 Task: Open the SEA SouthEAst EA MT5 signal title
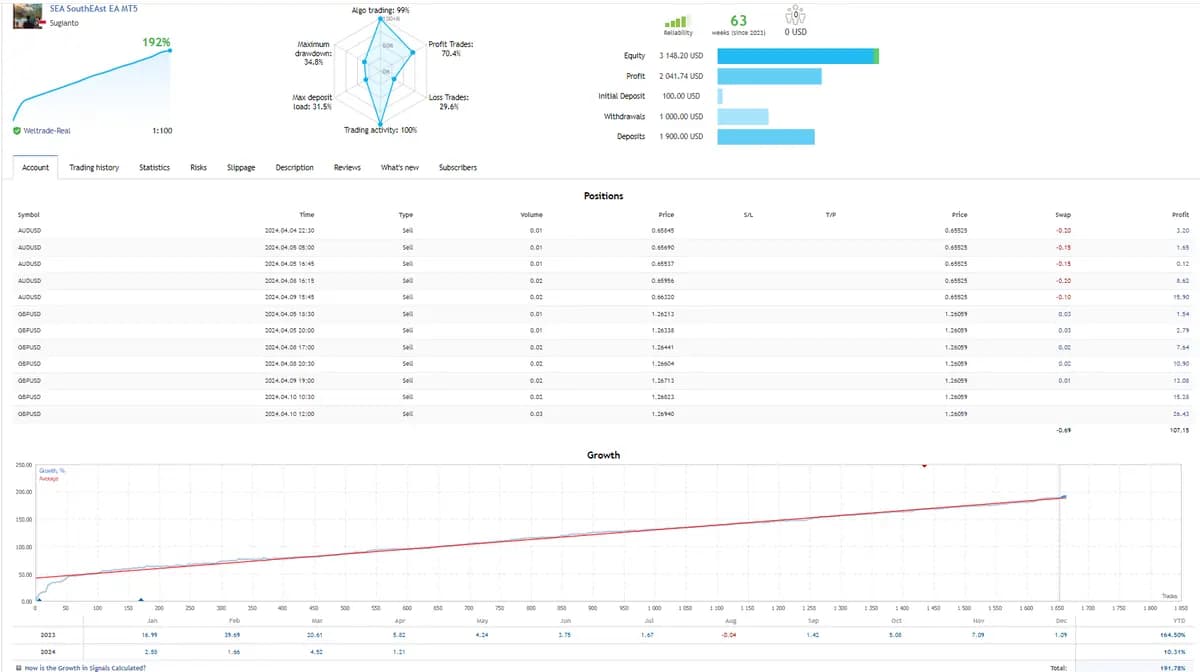[x=93, y=8]
